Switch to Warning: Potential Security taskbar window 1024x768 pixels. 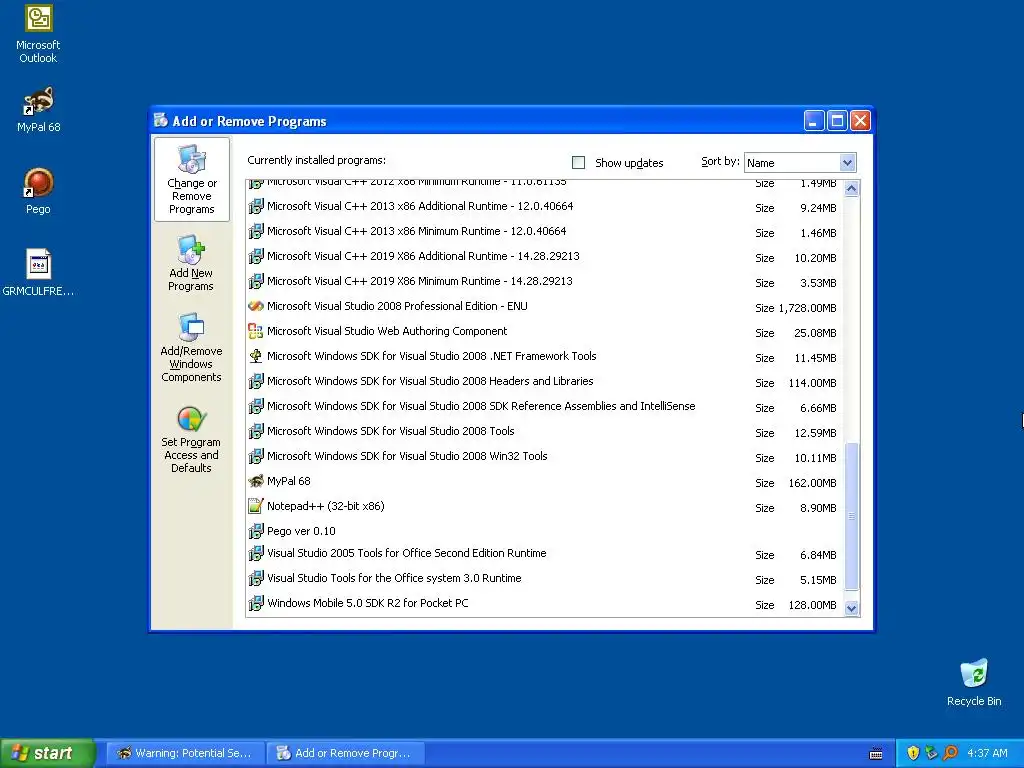185,753
